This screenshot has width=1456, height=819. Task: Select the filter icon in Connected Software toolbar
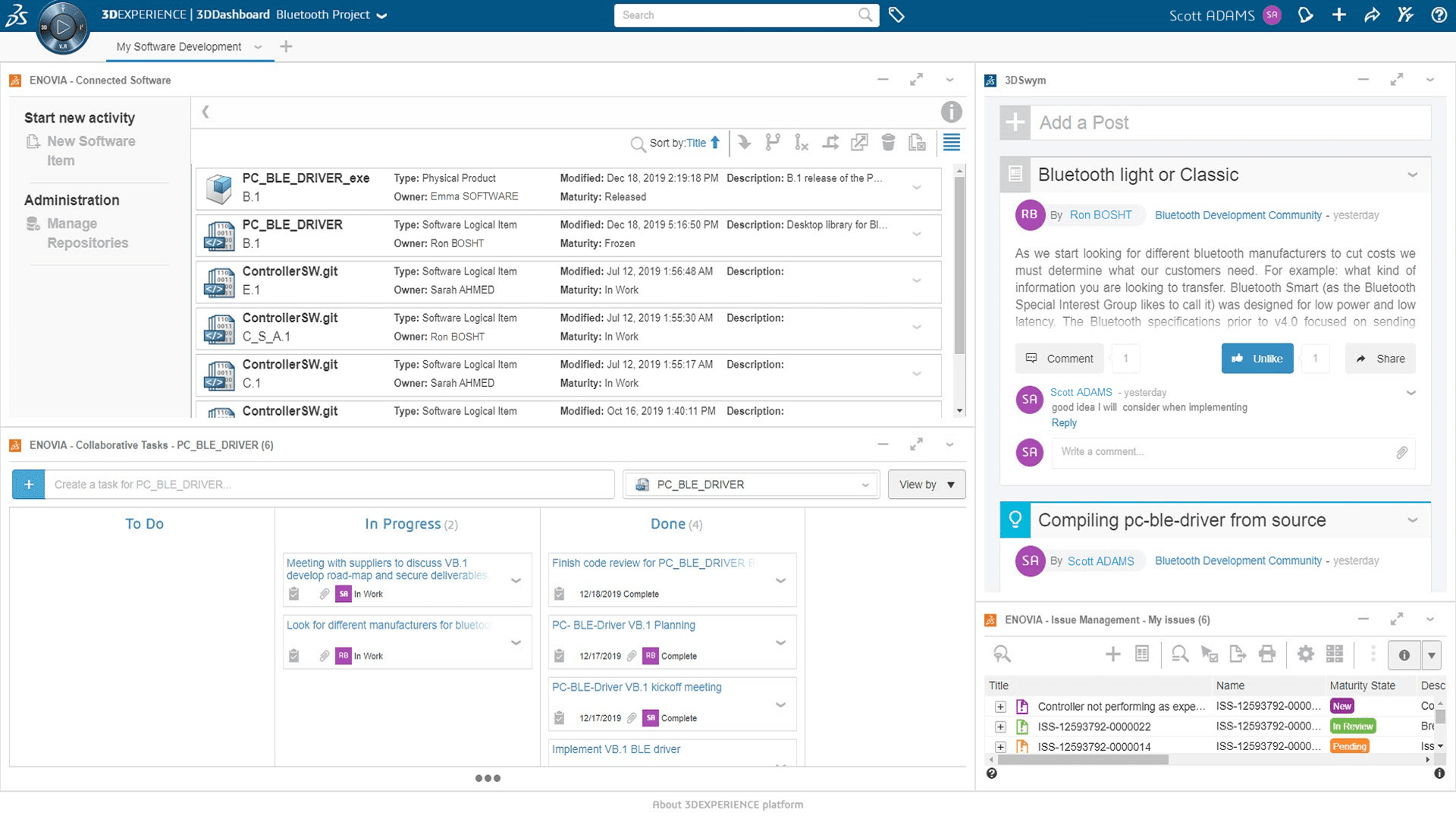950,143
